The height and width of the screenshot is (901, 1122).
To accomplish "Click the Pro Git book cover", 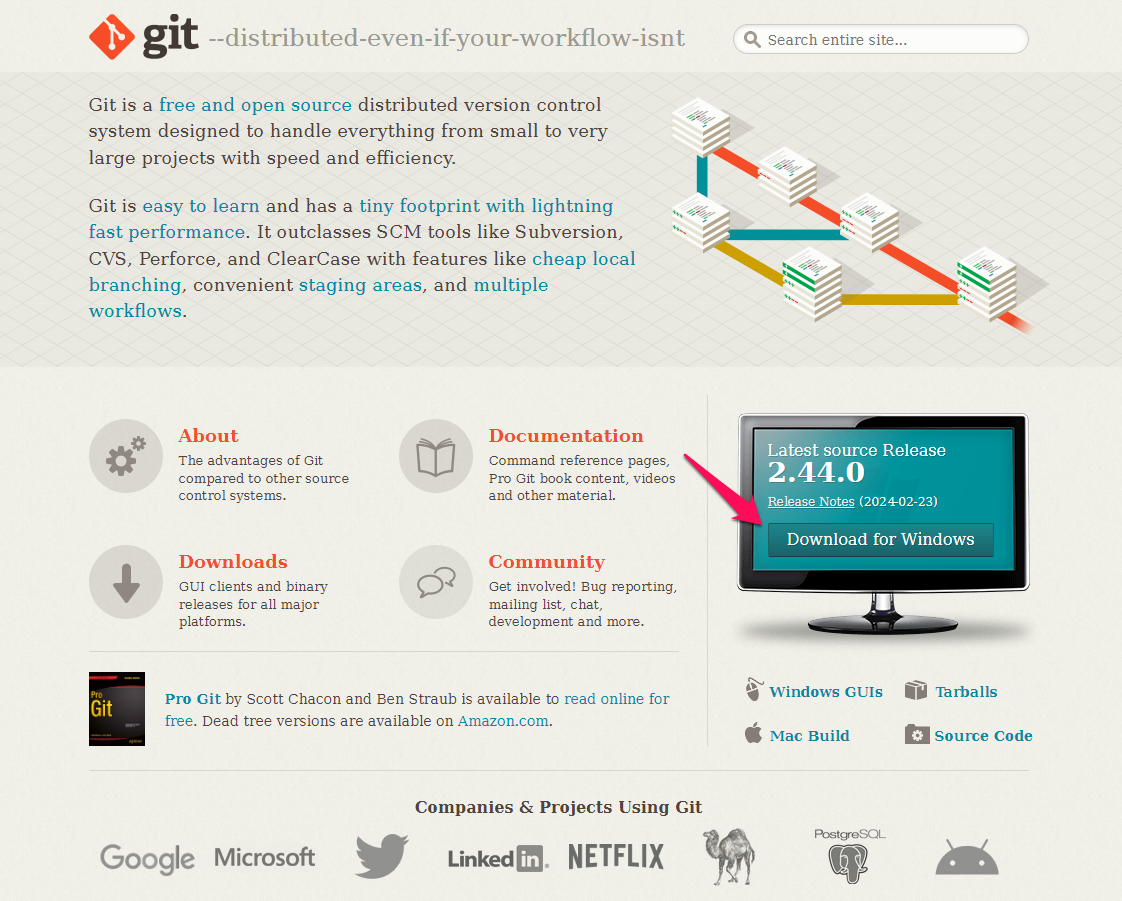I will tap(117, 708).
